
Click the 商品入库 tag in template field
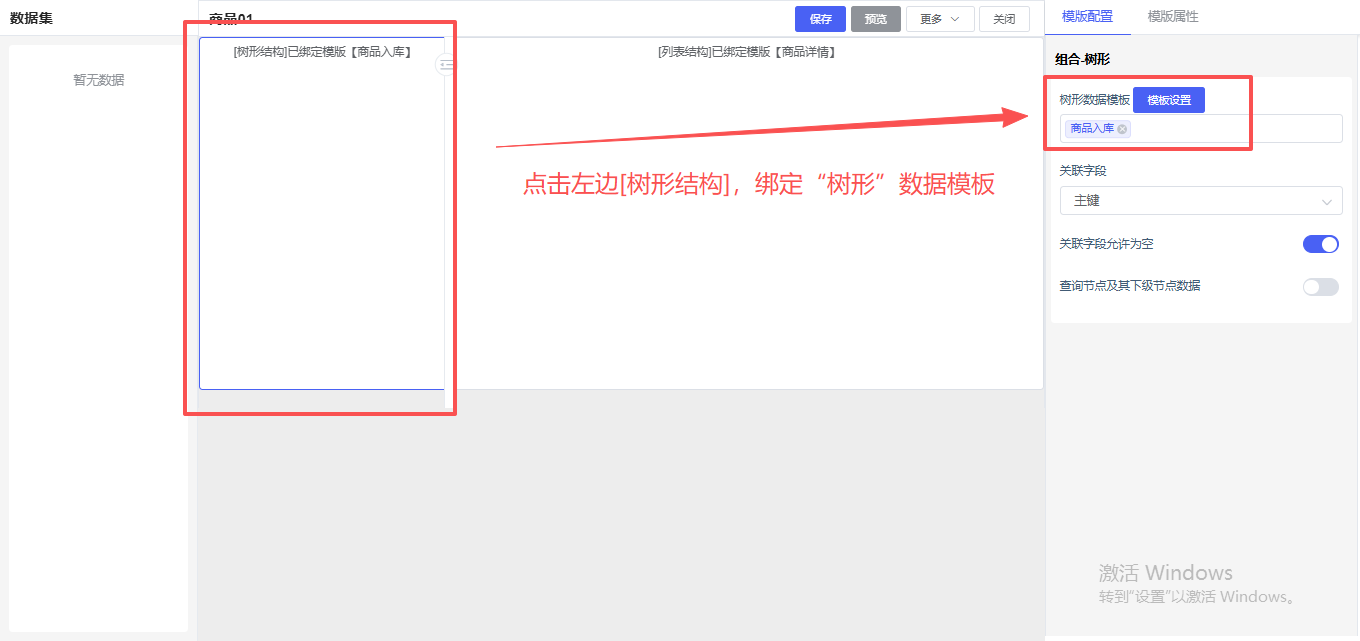pyautogui.click(x=1091, y=129)
